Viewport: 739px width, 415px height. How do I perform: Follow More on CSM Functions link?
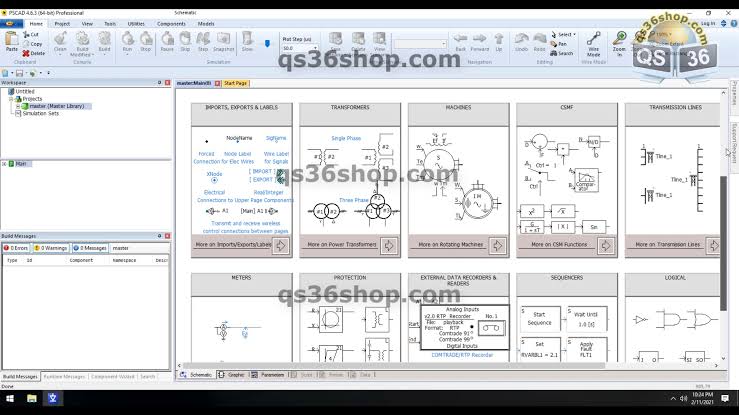pos(559,245)
